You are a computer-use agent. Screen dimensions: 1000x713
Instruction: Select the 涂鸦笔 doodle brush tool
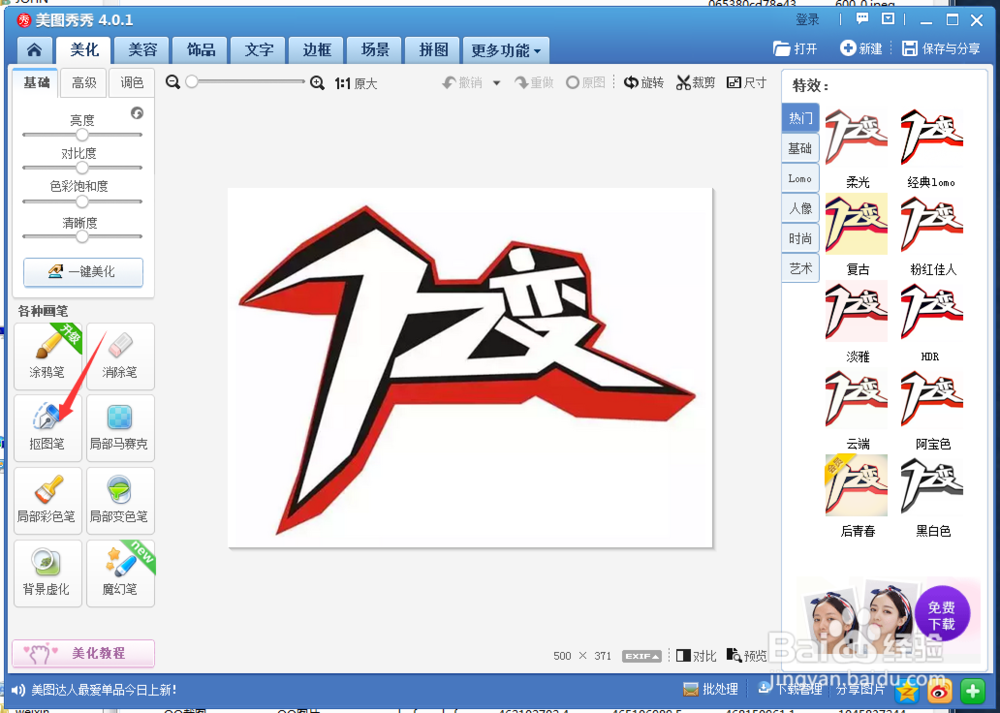click(48, 356)
